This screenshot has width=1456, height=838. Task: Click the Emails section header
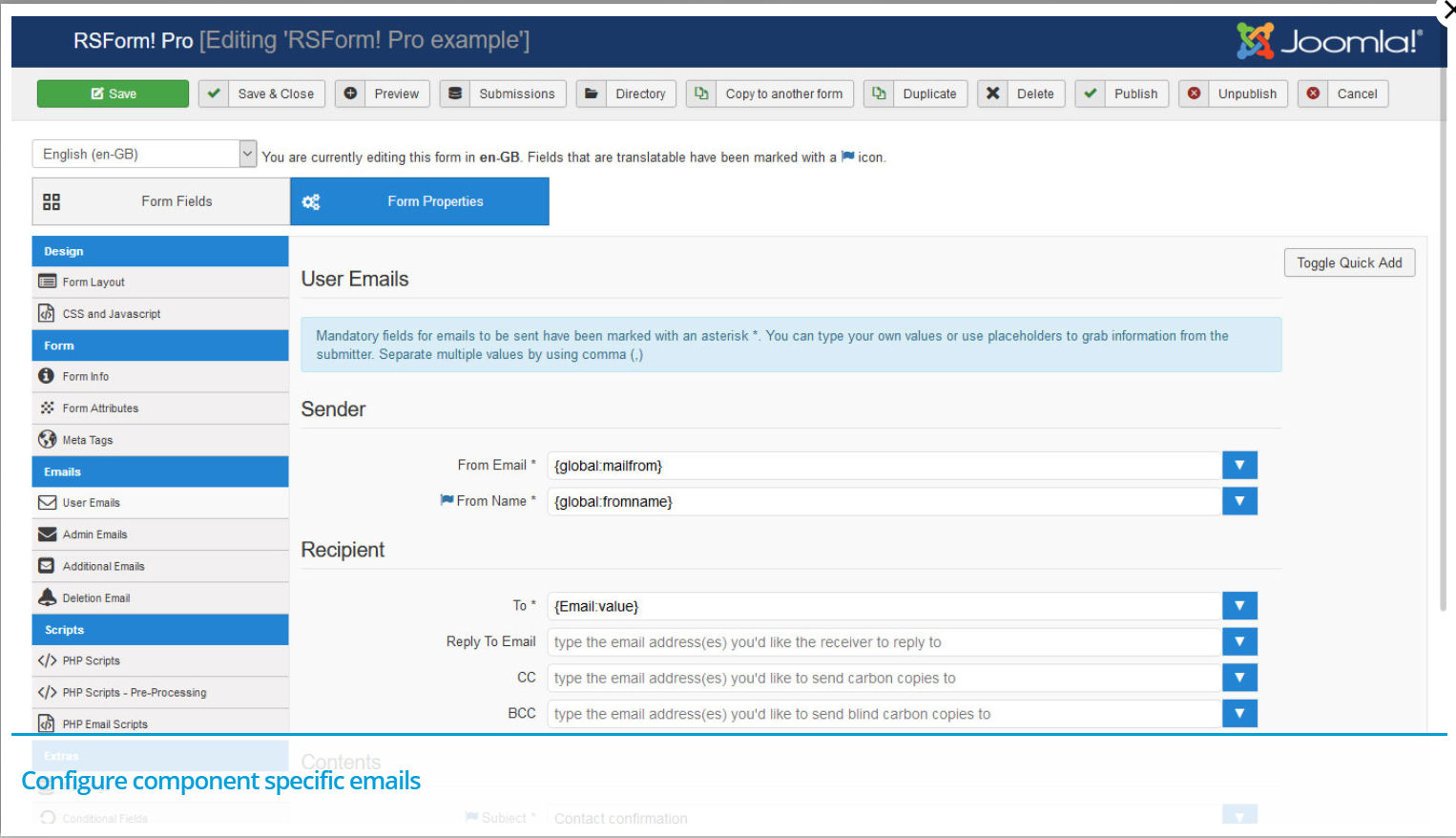[x=160, y=471]
